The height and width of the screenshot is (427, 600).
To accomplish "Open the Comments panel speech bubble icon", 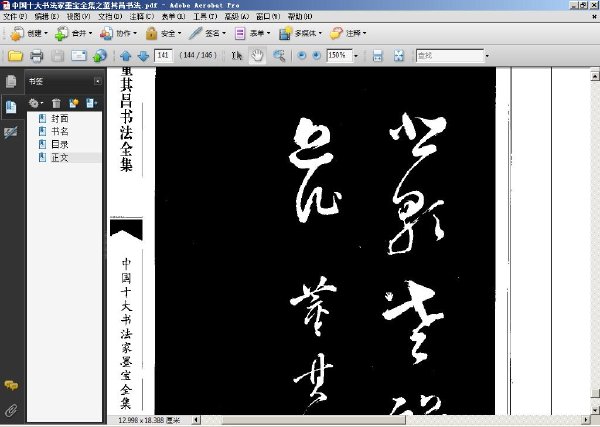I will point(11,385).
